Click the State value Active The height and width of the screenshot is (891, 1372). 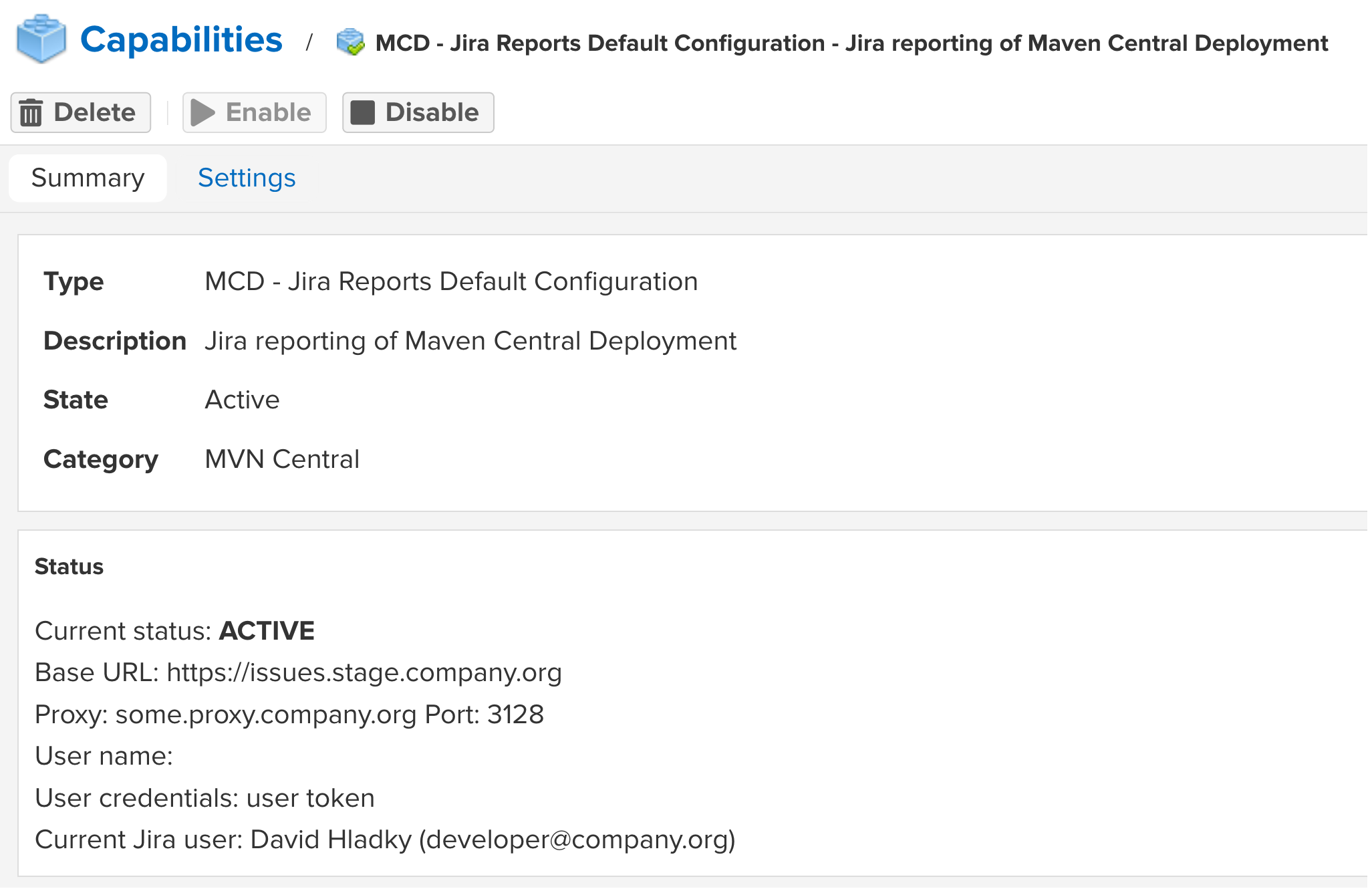[242, 400]
